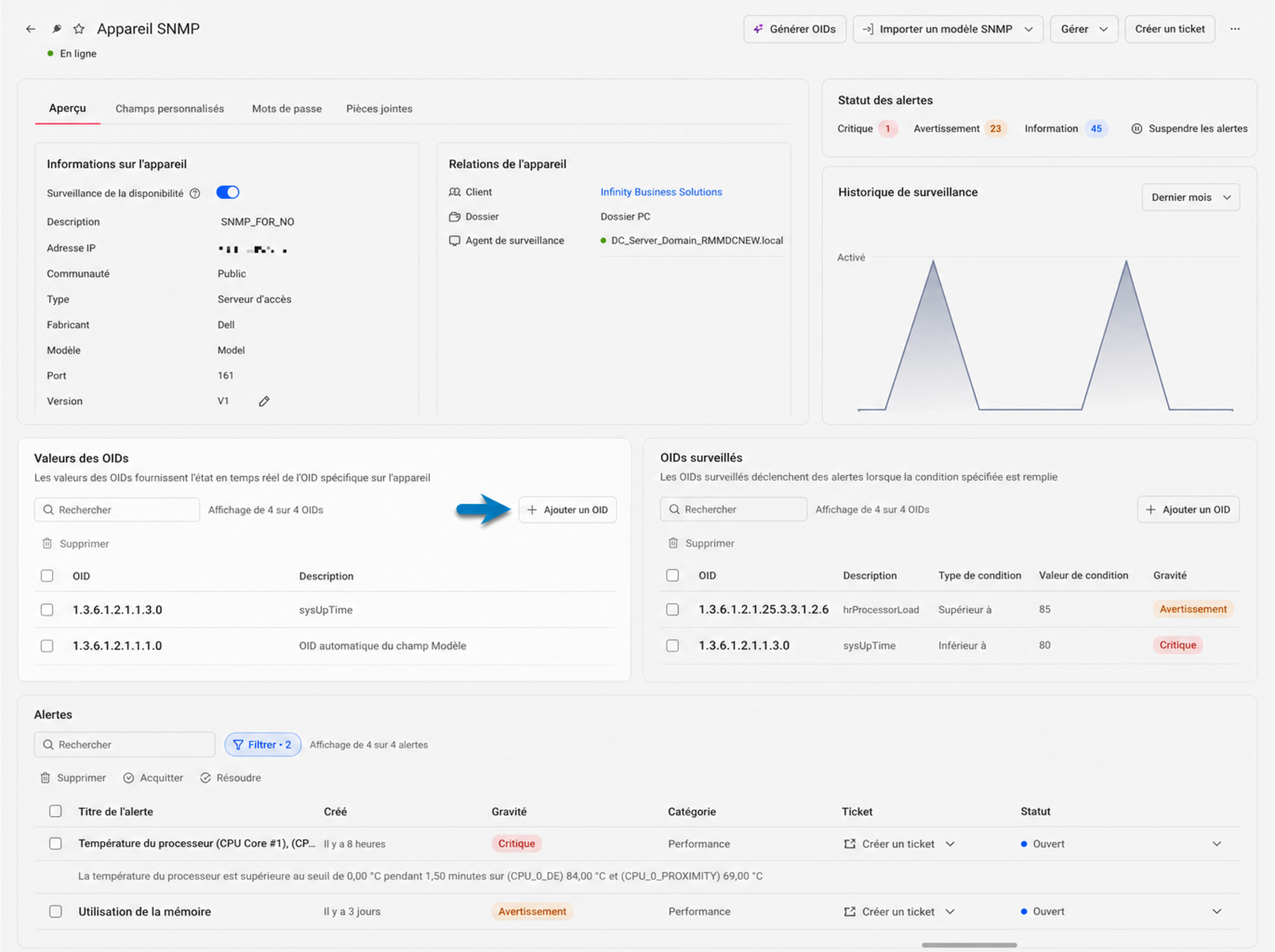The image size is (1275, 952).
Task: Open ticket dropdown arrow for Température alert
Action: pos(950,844)
